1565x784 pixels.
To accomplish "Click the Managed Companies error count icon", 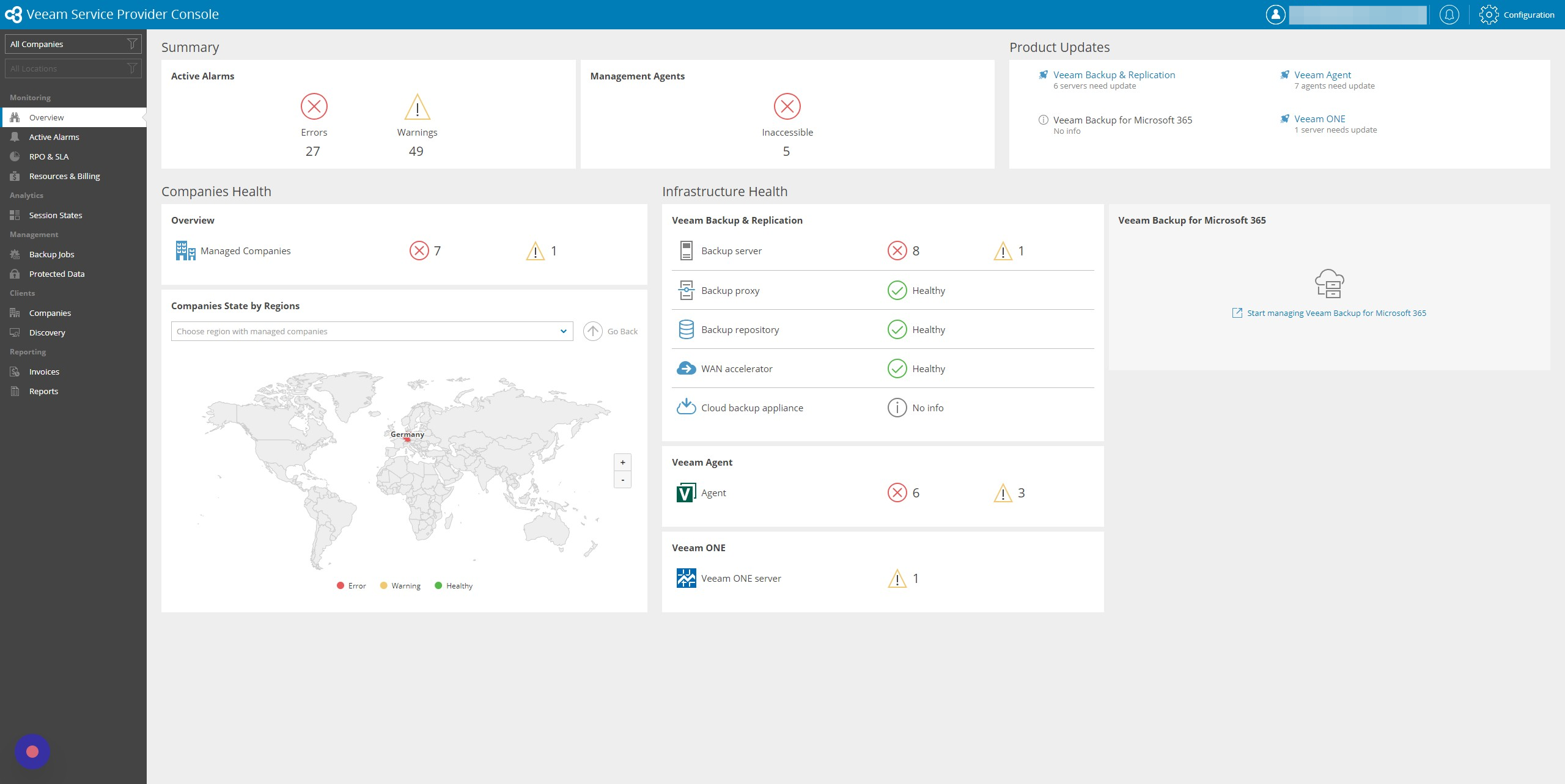I will point(419,251).
